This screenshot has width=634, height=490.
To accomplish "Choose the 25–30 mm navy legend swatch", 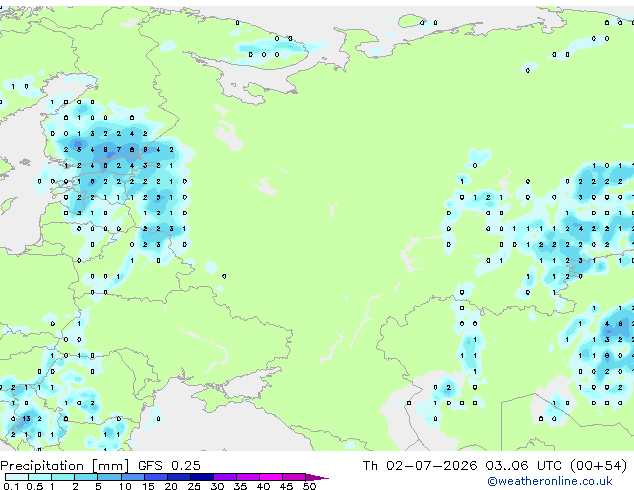I will click(202, 477).
